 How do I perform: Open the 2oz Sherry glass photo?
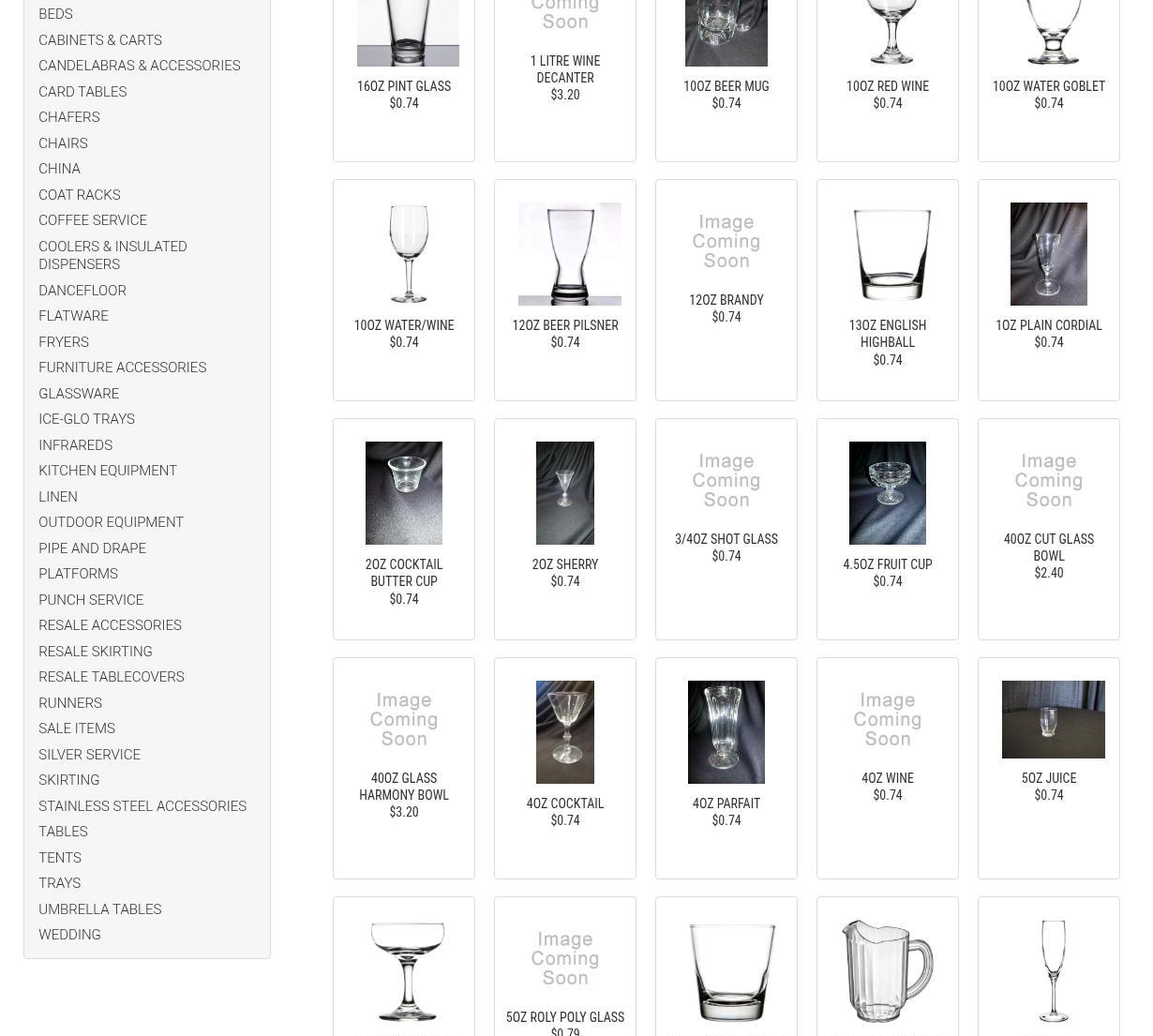565,493
